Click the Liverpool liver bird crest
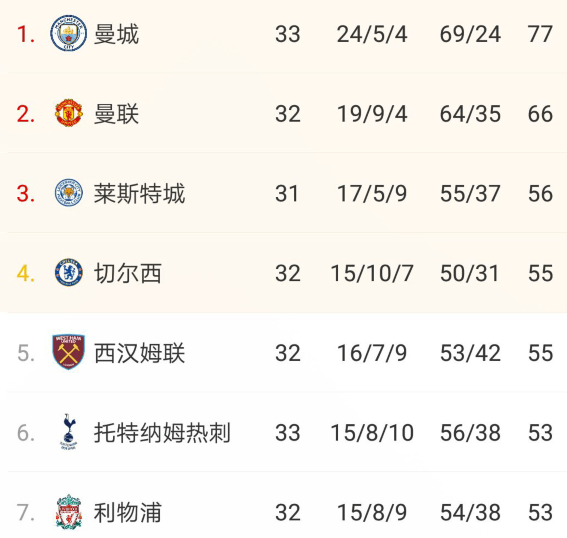 (68, 512)
